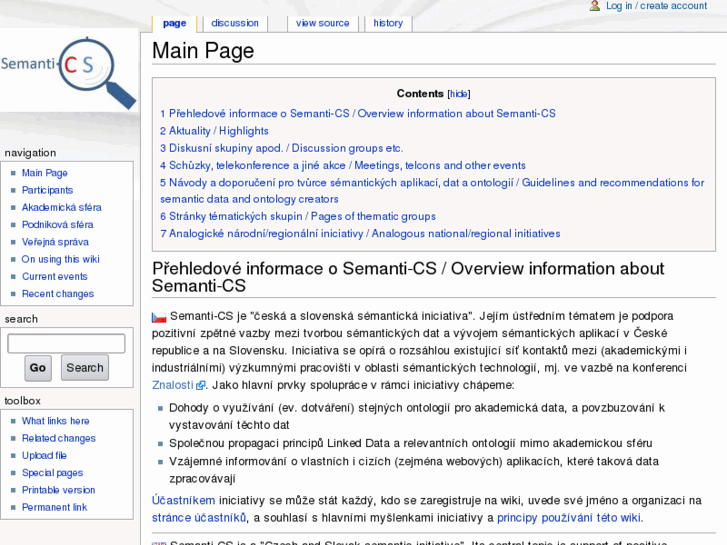Click bullet text starting Vzájemné informování
The image size is (727, 545).
click(x=414, y=470)
